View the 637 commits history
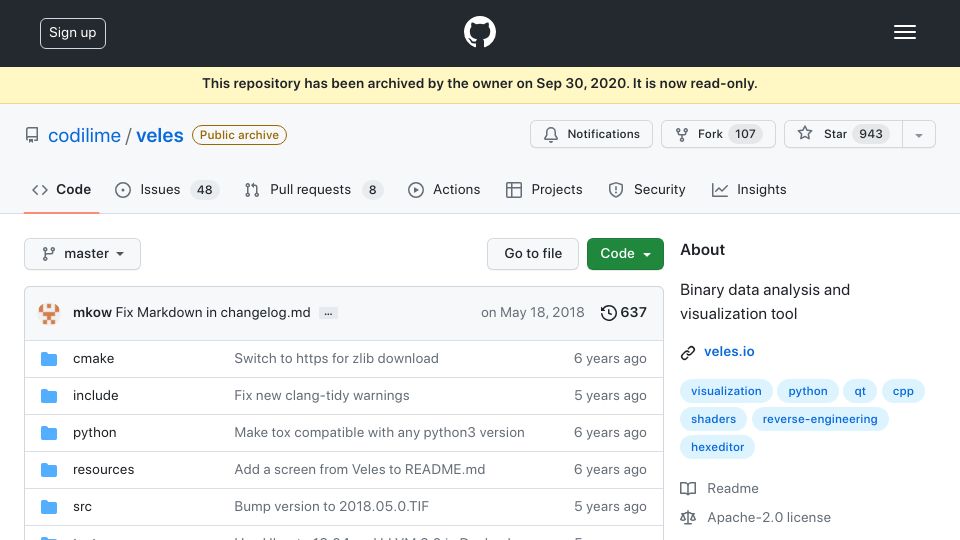Screen dimensions: 960x540 click(x=623, y=312)
